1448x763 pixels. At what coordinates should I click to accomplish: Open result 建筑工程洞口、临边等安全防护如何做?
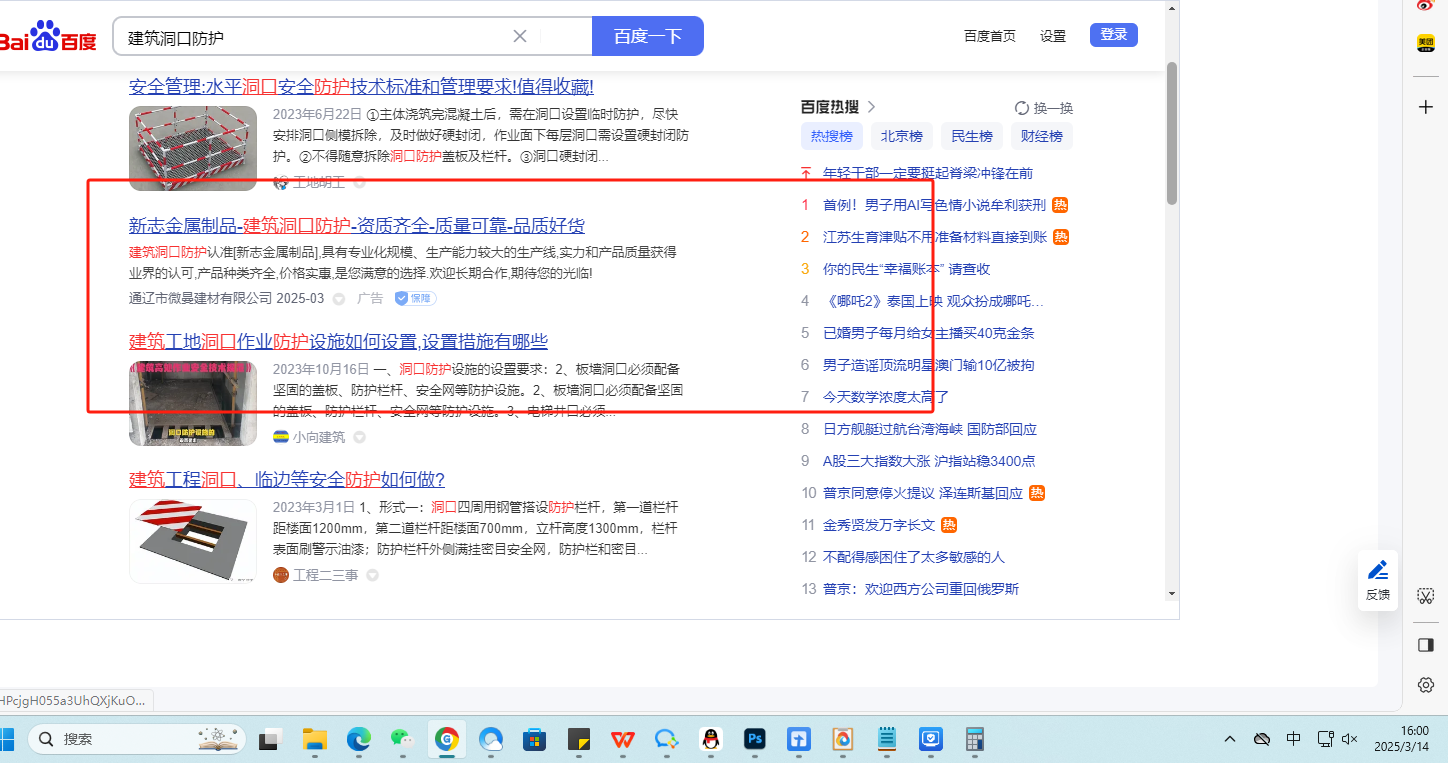(x=287, y=479)
